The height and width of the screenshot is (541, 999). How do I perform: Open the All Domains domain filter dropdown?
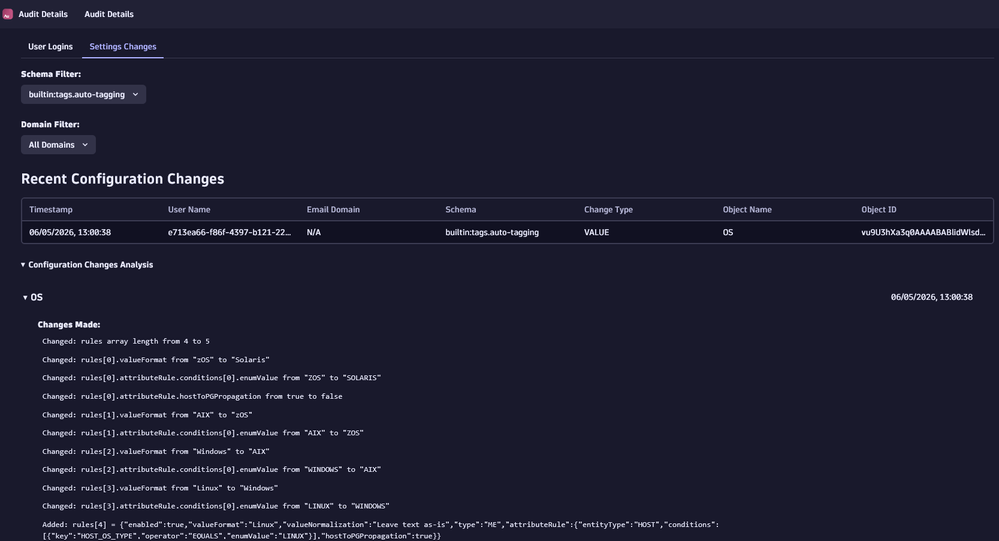pos(58,145)
